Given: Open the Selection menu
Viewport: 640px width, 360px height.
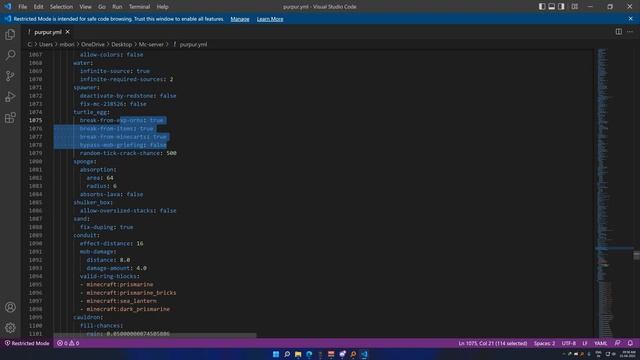Looking at the screenshot, I should (x=61, y=7).
